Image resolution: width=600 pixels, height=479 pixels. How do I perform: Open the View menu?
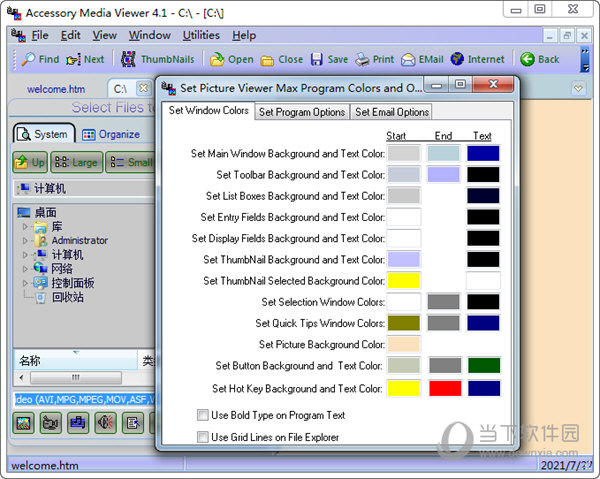[x=104, y=36]
